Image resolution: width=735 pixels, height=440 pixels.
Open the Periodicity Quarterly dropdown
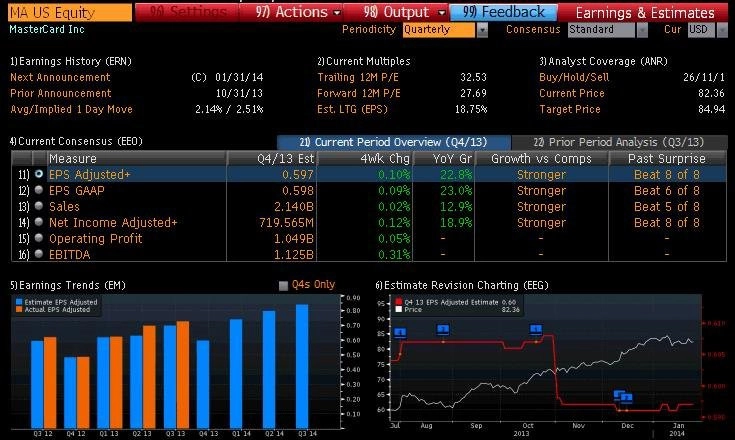point(445,30)
